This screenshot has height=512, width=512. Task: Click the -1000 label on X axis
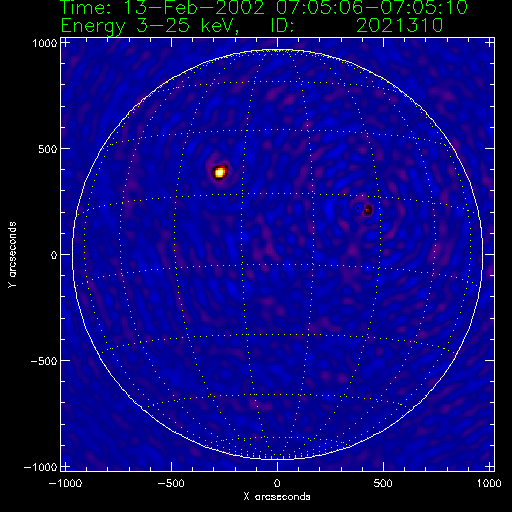(x=65, y=483)
